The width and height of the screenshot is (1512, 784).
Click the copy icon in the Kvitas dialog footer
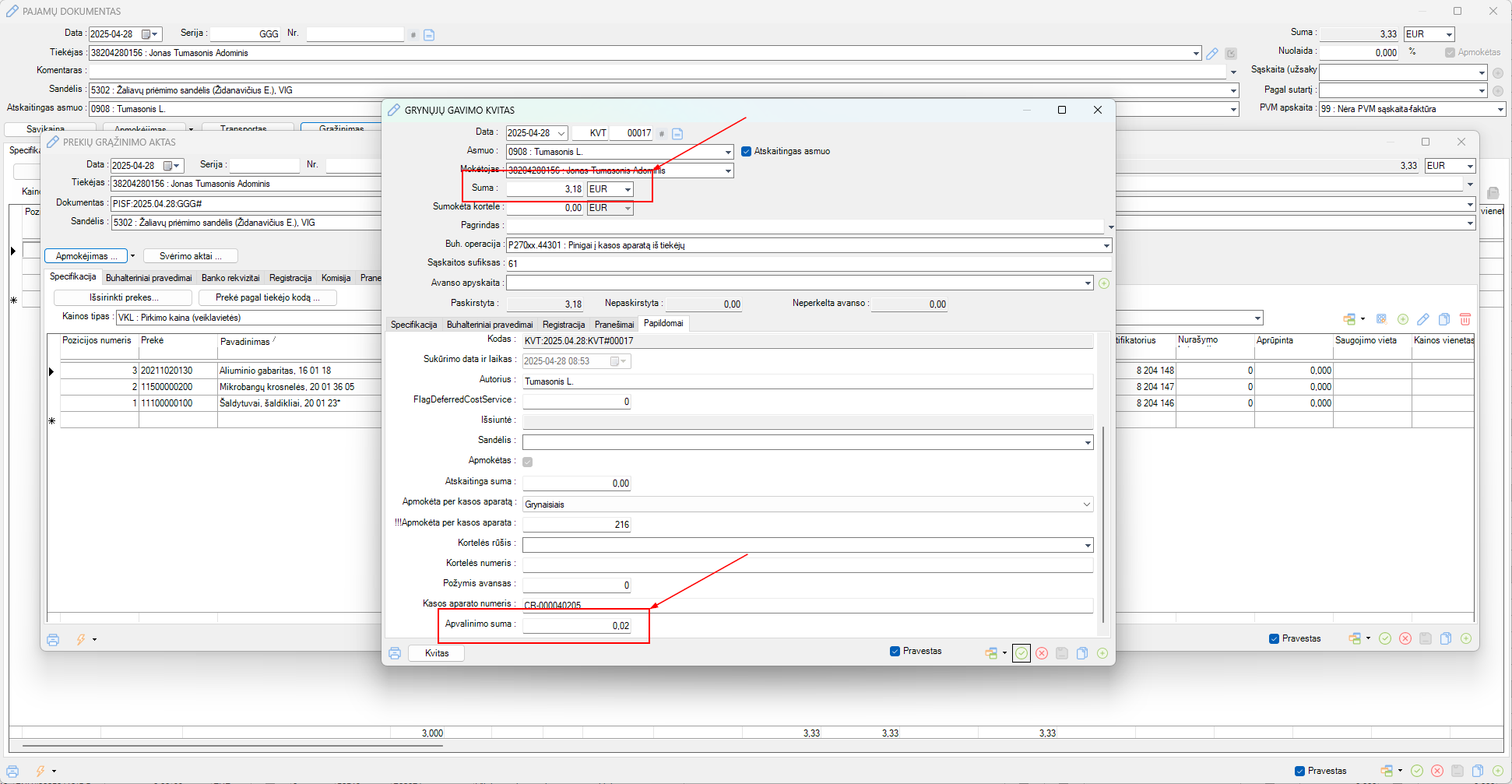[x=1082, y=653]
